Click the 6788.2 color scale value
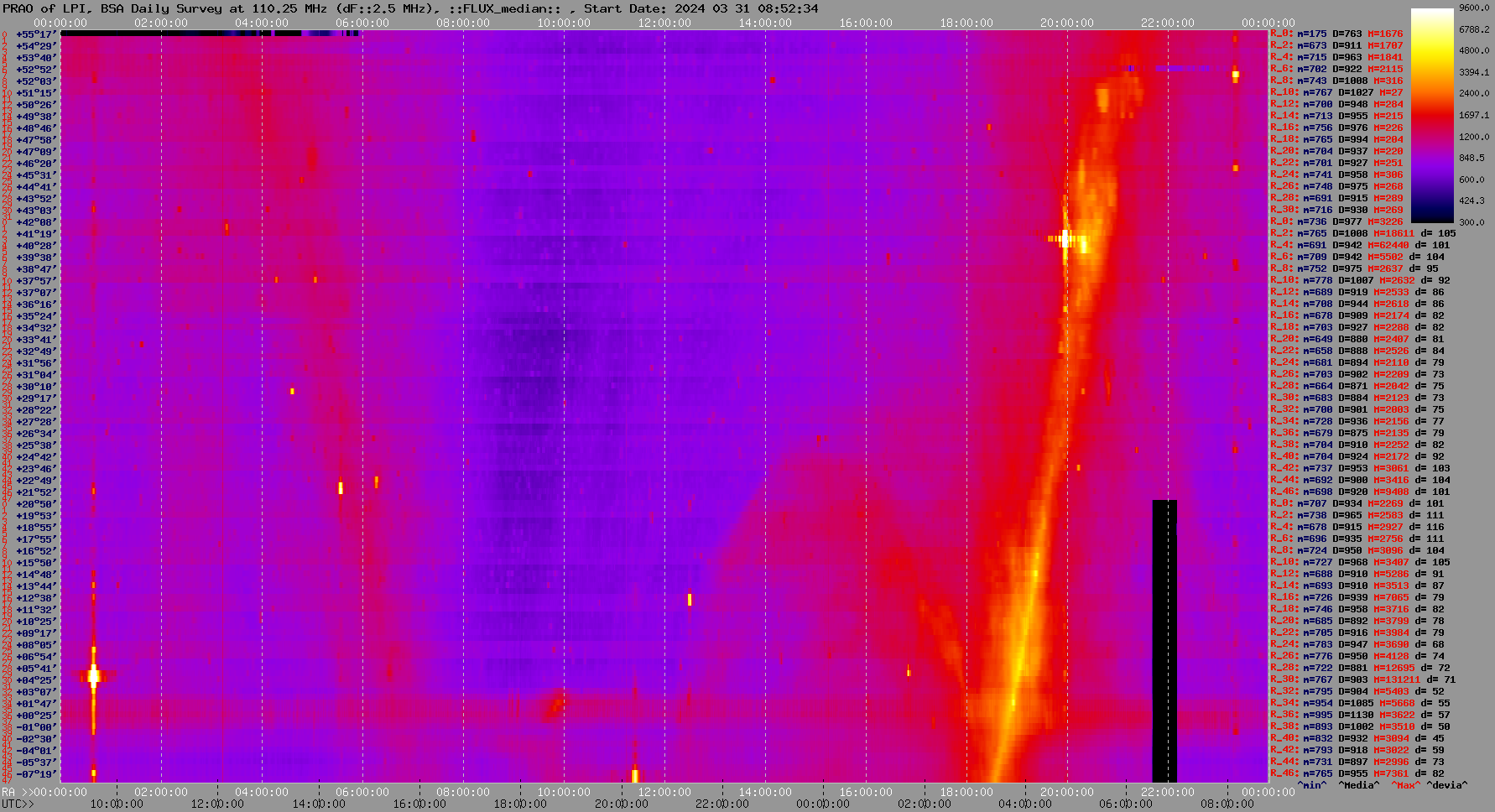The width and height of the screenshot is (1495, 812). click(1474, 29)
